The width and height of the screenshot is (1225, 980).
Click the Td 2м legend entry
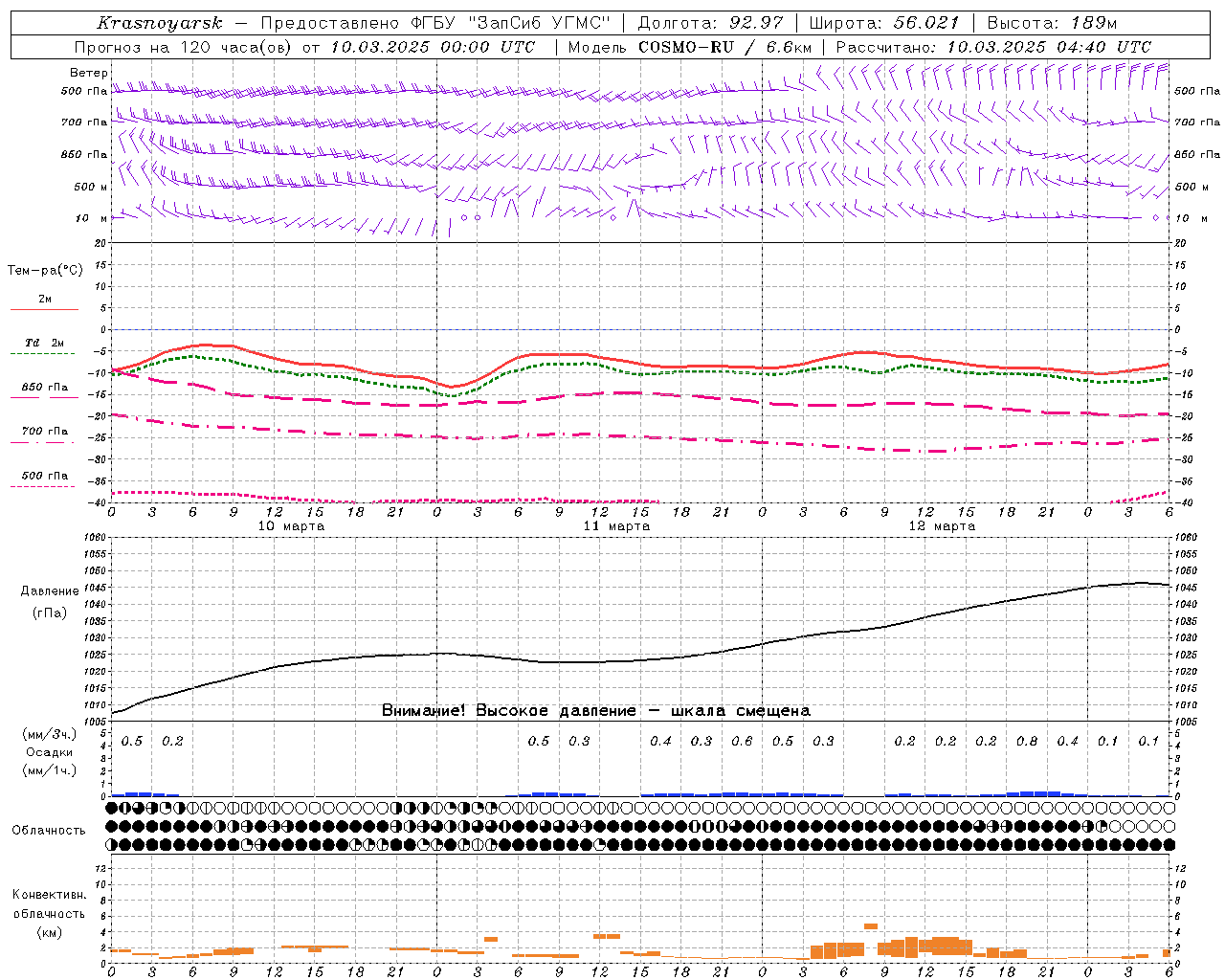tap(45, 343)
